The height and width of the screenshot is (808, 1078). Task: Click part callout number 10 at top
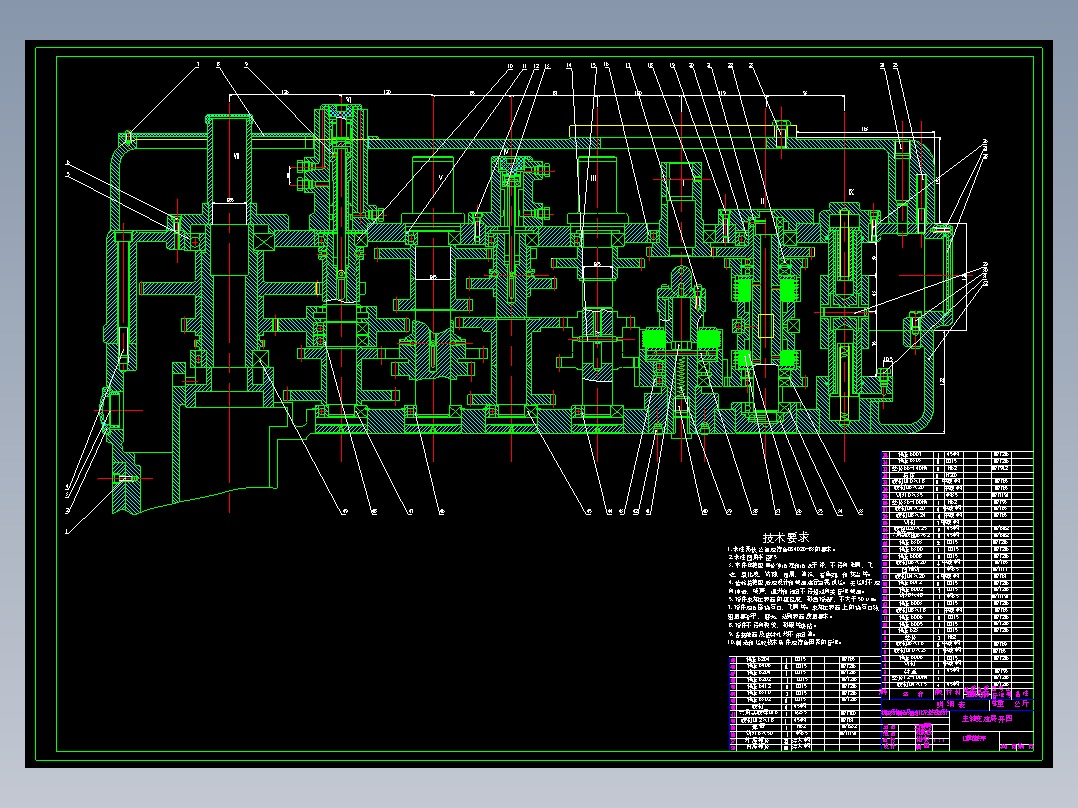pos(510,67)
